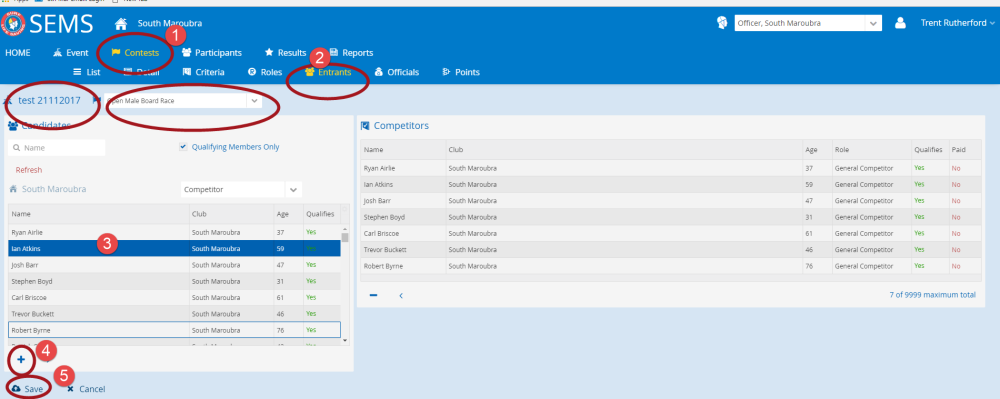Open the Competitor role dropdown
The width and height of the screenshot is (1000, 399).
pos(241,189)
